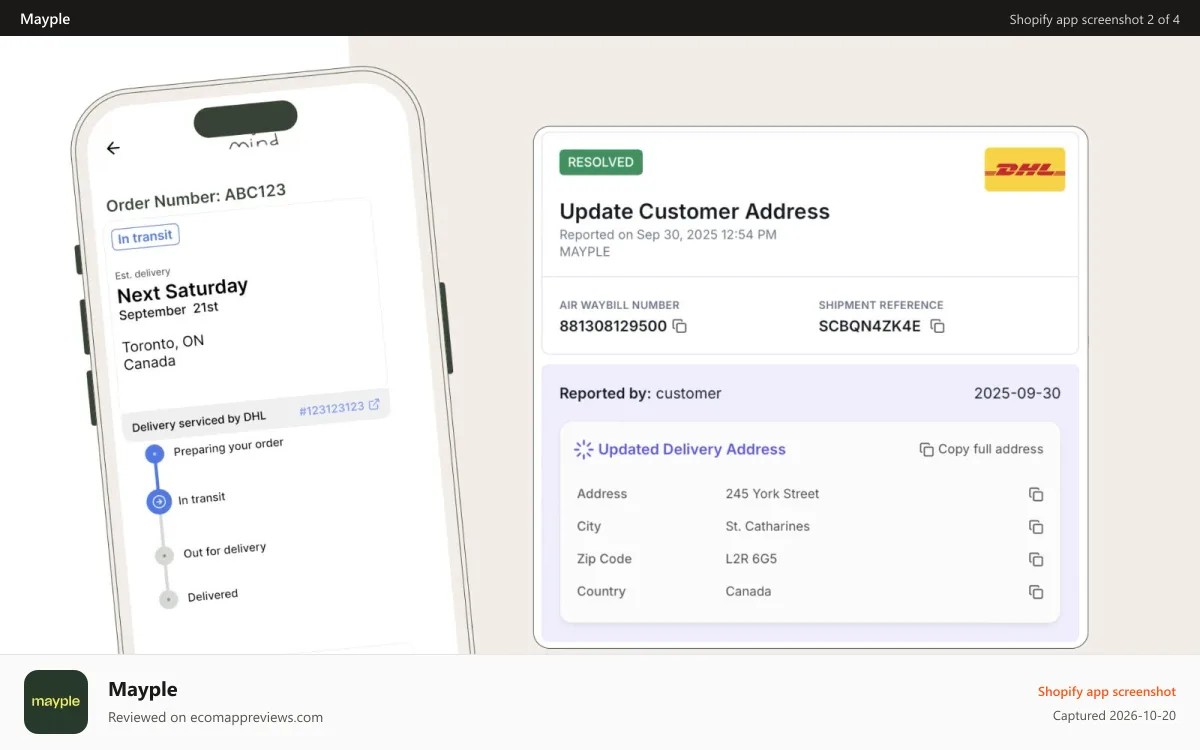Click the mind brand logo on the phone

click(253, 143)
